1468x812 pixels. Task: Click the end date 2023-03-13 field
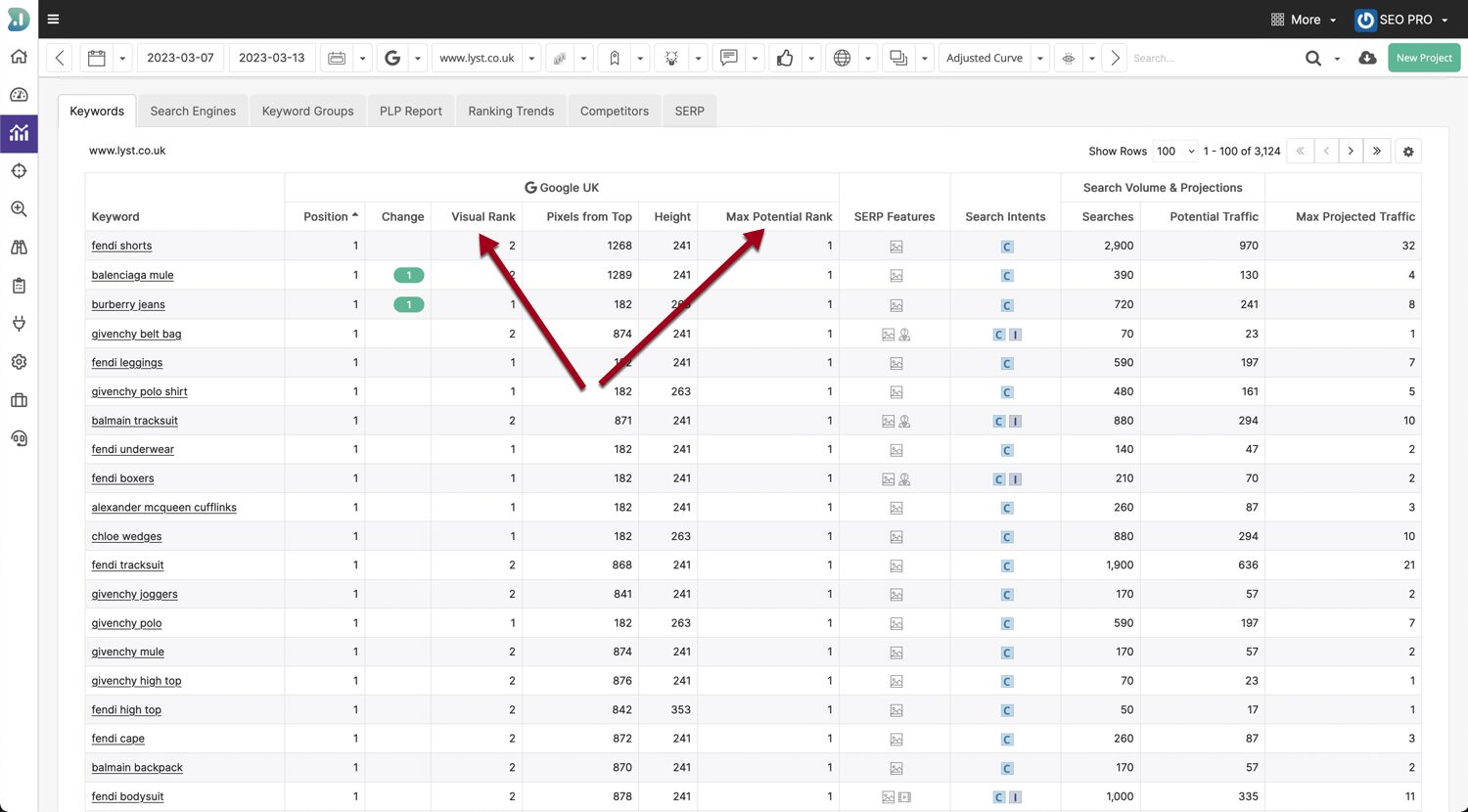272,58
